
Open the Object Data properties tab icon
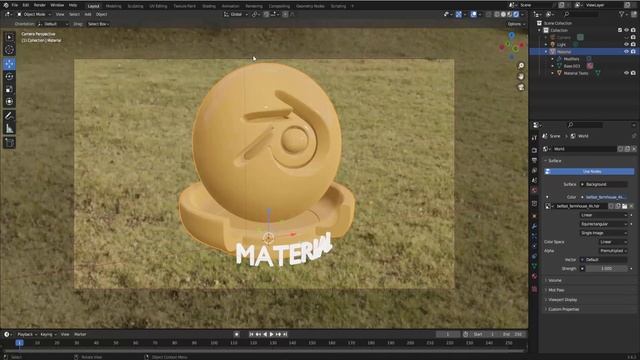534,266
